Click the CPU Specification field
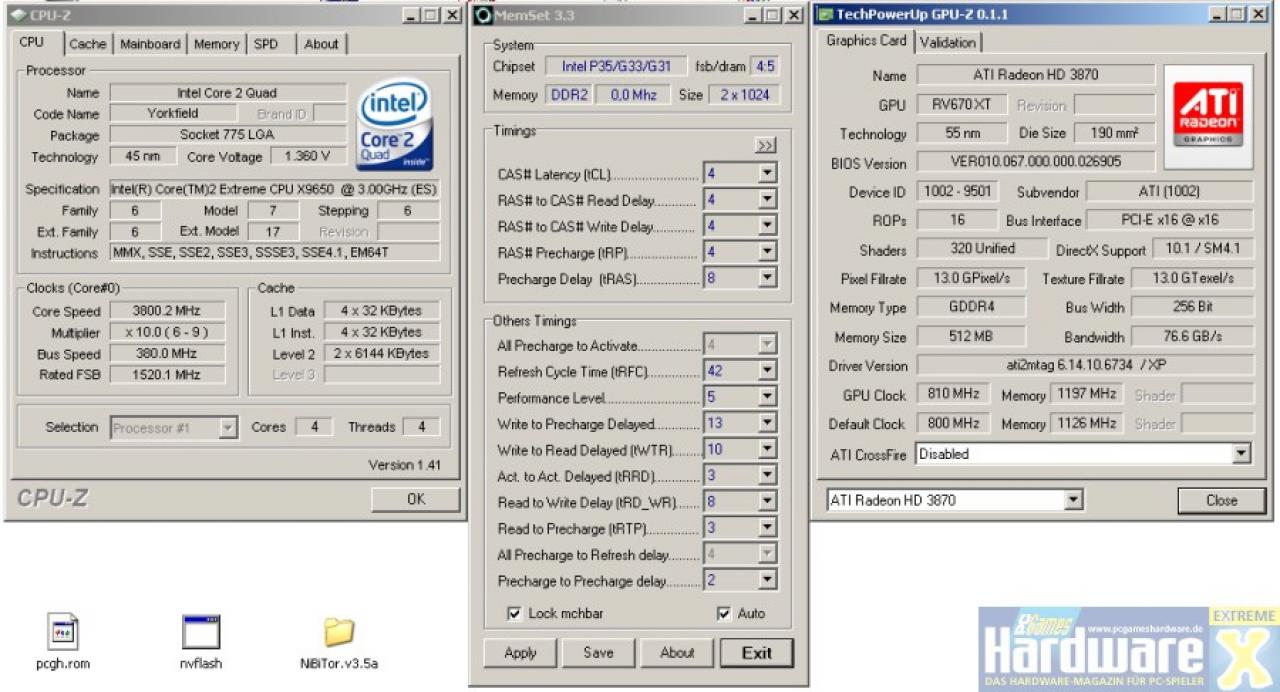The width and height of the screenshot is (1280, 692). pyautogui.click(x=275, y=189)
